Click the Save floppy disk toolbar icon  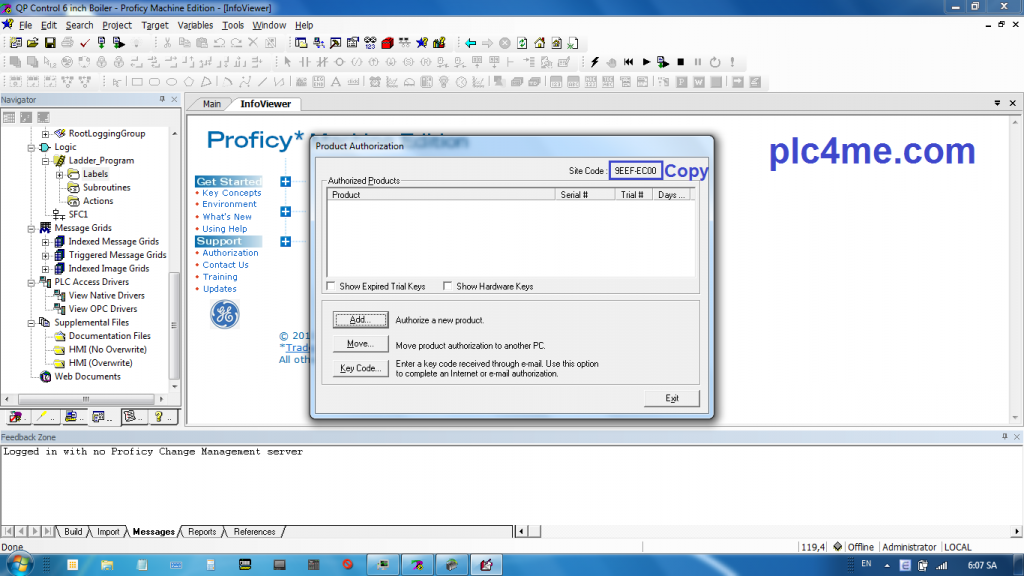click(x=49, y=43)
